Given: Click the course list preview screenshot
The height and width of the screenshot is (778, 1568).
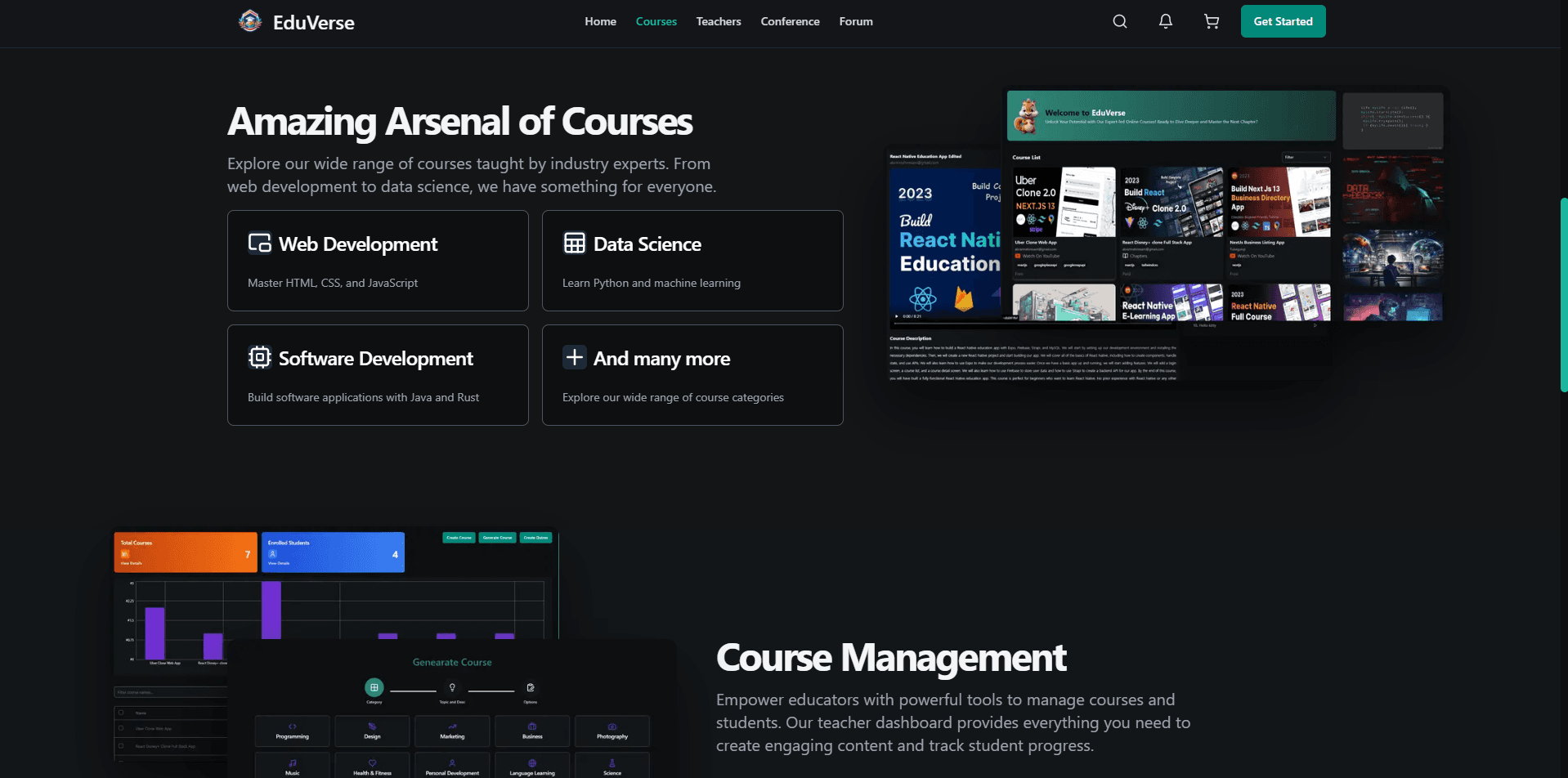Looking at the screenshot, I should pyautogui.click(x=1171, y=237).
